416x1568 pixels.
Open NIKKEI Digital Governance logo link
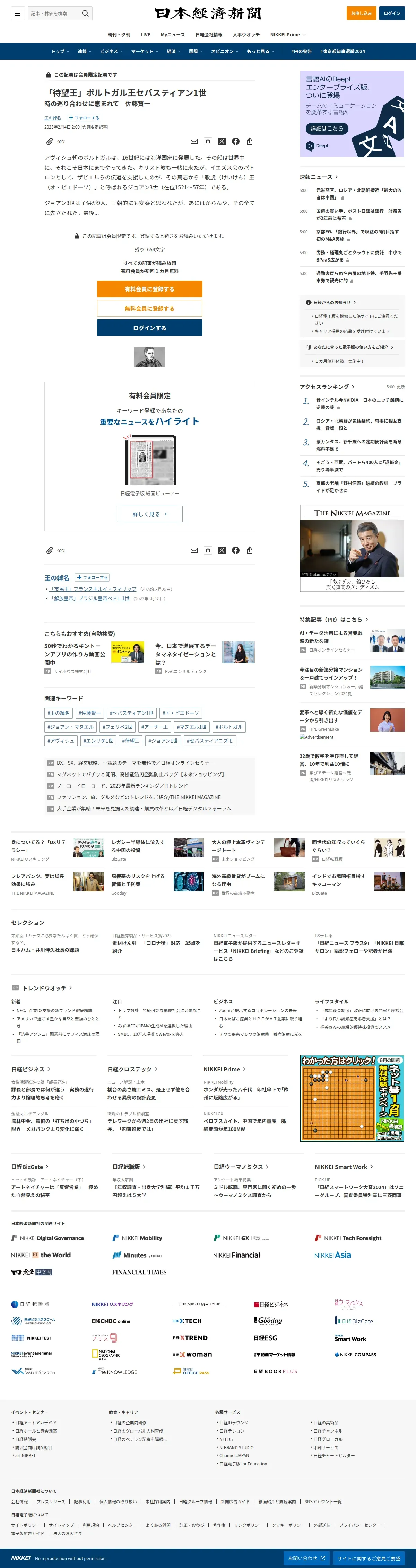point(47,1238)
